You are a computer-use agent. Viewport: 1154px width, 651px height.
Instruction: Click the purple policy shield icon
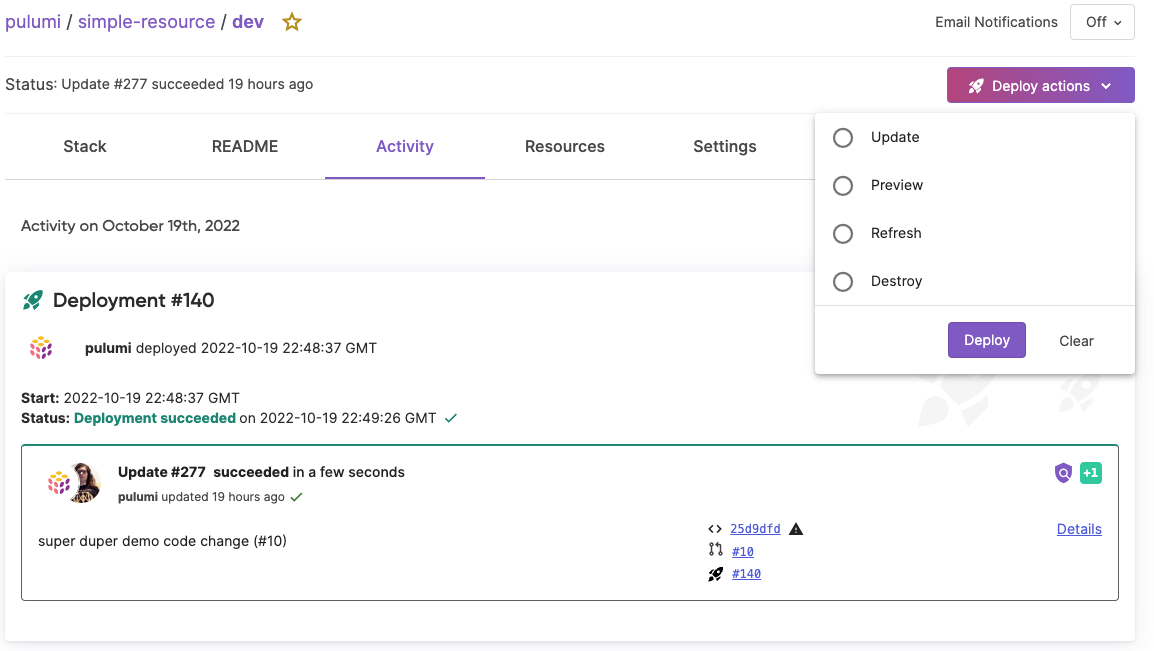pyautogui.click(x=1063, y=473)
